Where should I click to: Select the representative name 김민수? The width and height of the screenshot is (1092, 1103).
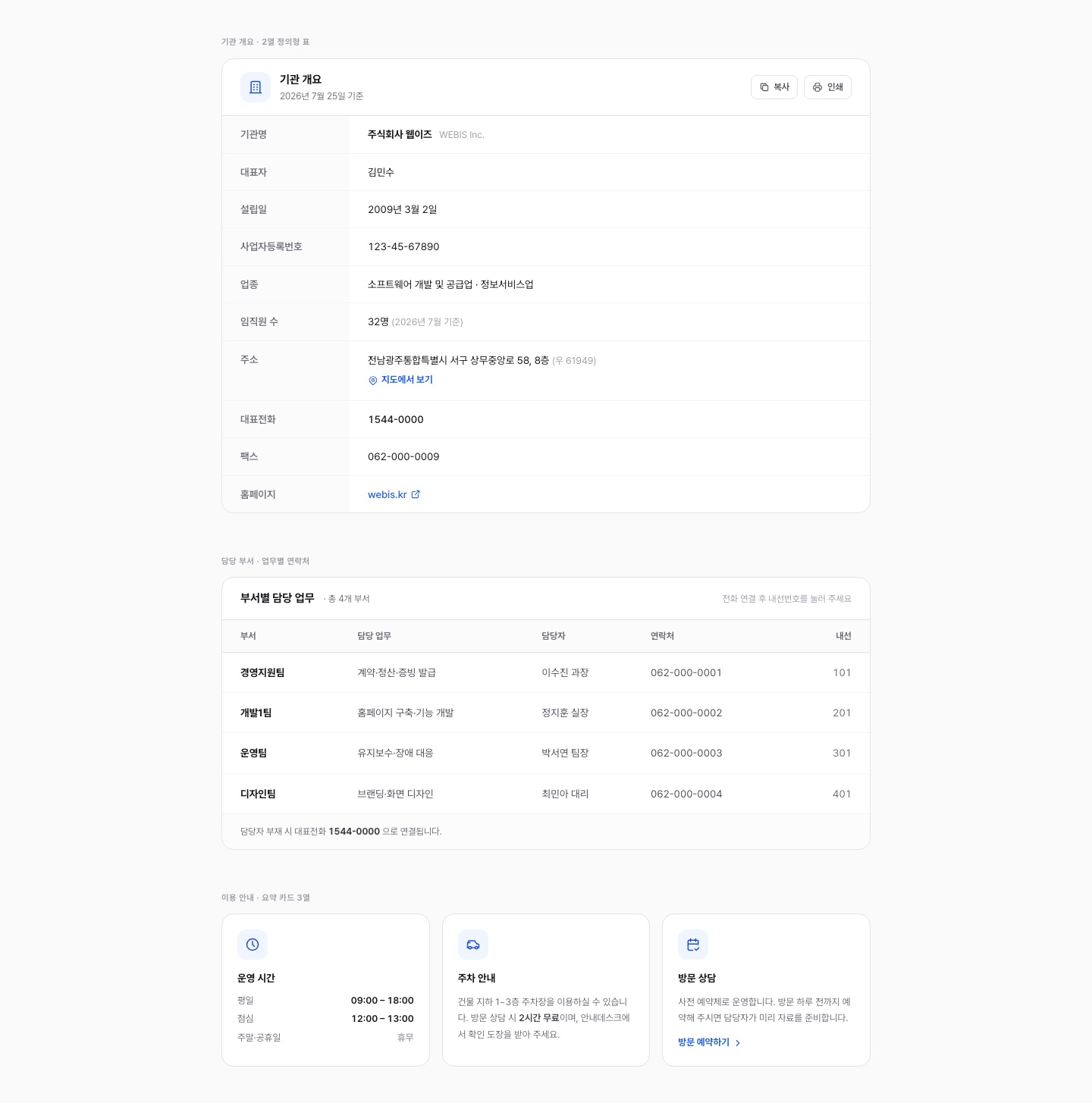[x=381, y=172]
